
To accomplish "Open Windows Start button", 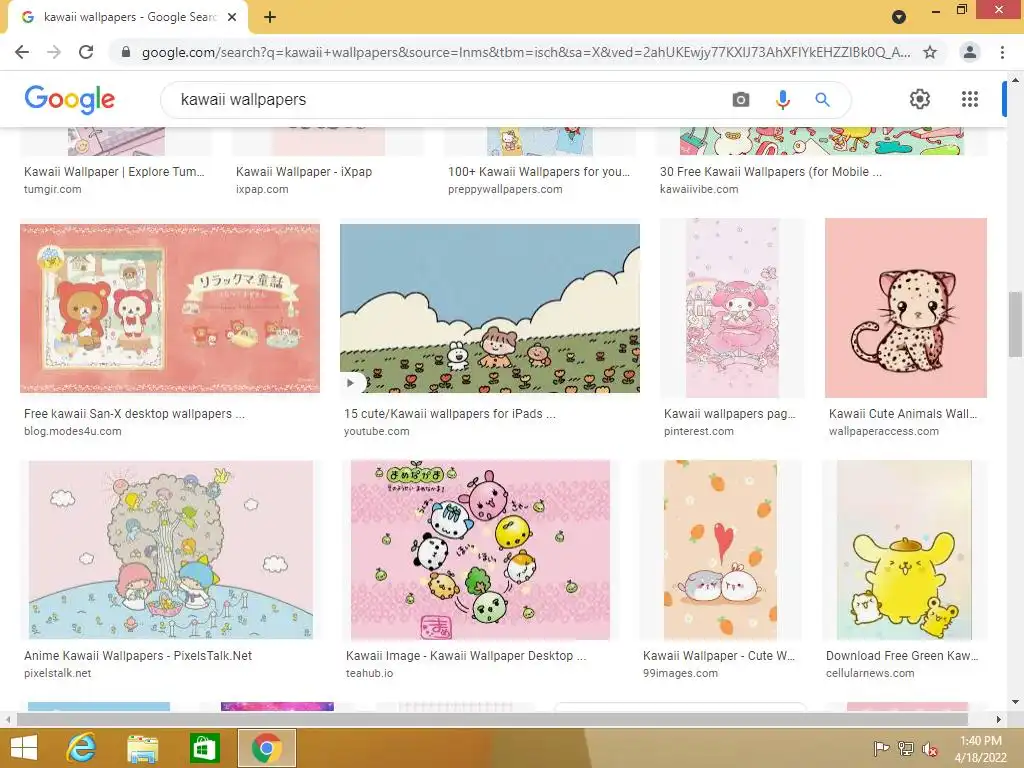I will 24,747.
